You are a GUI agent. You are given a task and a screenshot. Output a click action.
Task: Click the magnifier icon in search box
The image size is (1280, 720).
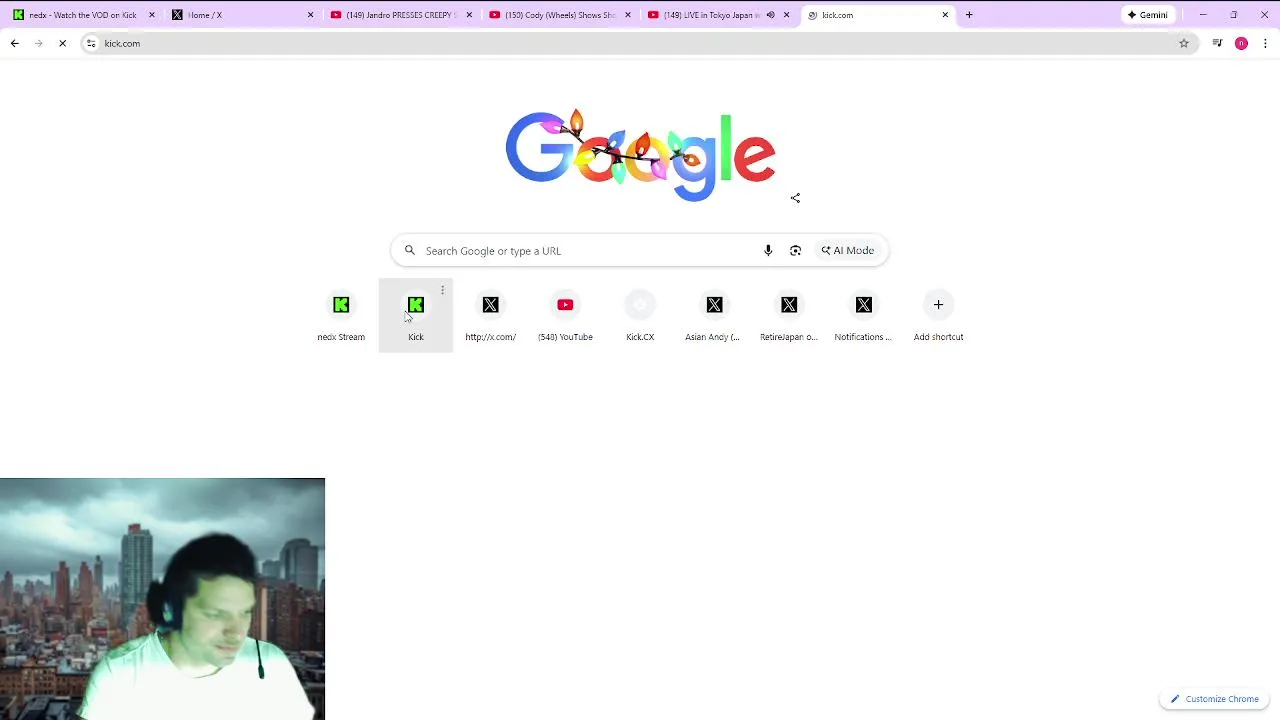[x=410, y=251]
